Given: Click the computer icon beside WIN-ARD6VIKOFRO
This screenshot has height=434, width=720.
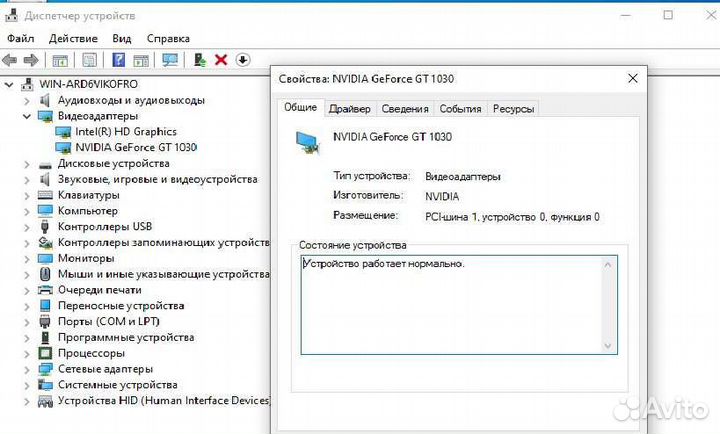Looking at the screenshot, I should (x=28, y=84).
